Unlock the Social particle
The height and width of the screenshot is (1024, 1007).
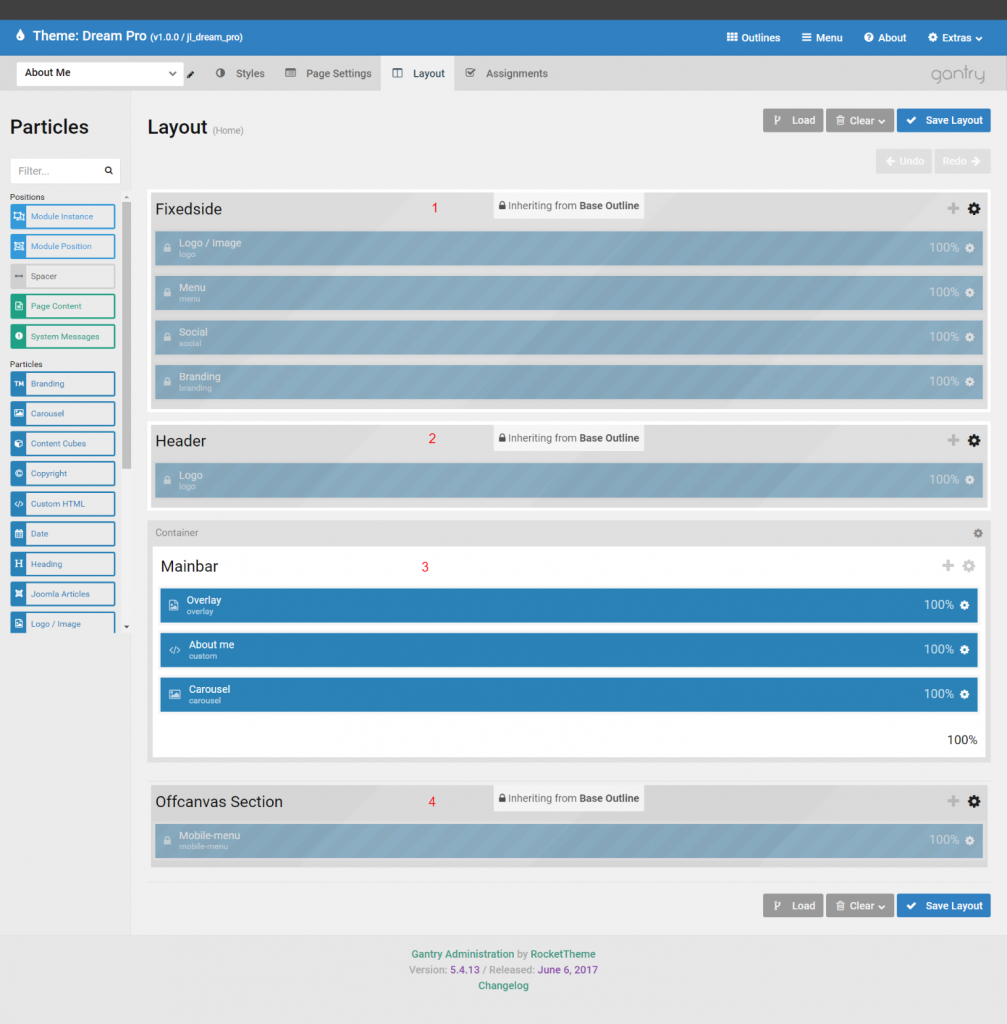tap(165, 337)
